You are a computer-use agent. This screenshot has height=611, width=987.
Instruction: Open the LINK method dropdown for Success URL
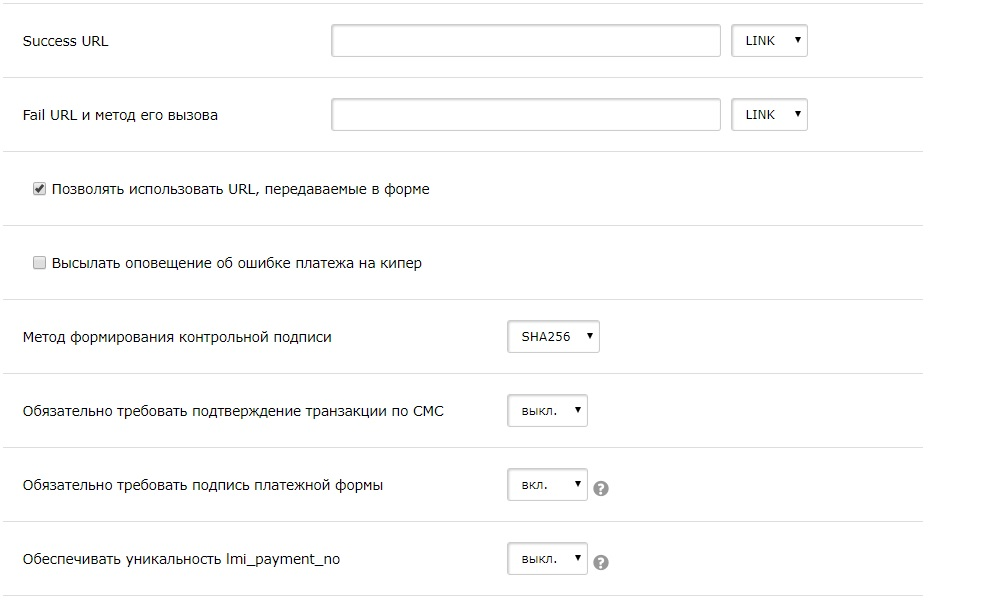tap(769, 41)
